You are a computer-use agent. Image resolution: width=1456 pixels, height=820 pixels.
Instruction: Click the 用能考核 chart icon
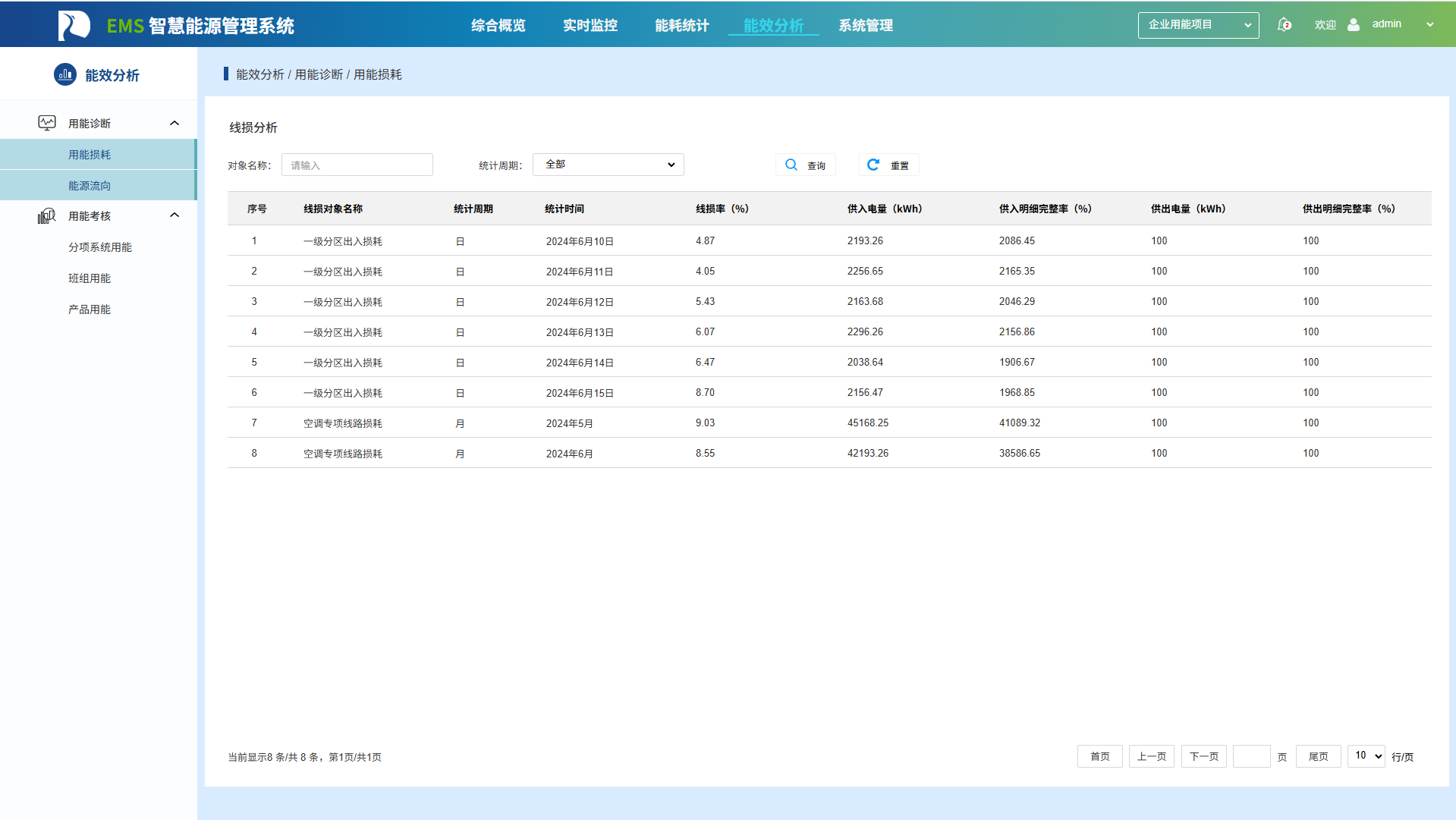pyautogui.click(x=47, y=216)
